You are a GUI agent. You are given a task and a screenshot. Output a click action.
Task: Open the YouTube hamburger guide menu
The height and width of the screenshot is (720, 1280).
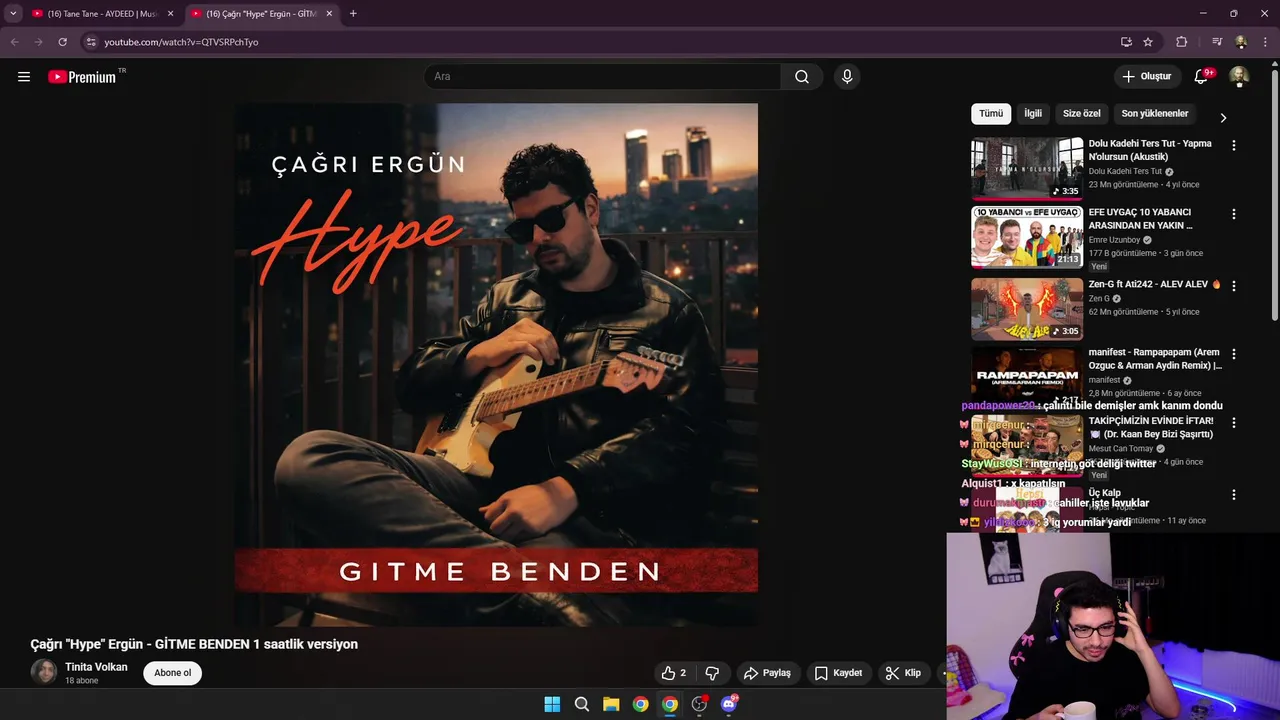click(24, 77)
